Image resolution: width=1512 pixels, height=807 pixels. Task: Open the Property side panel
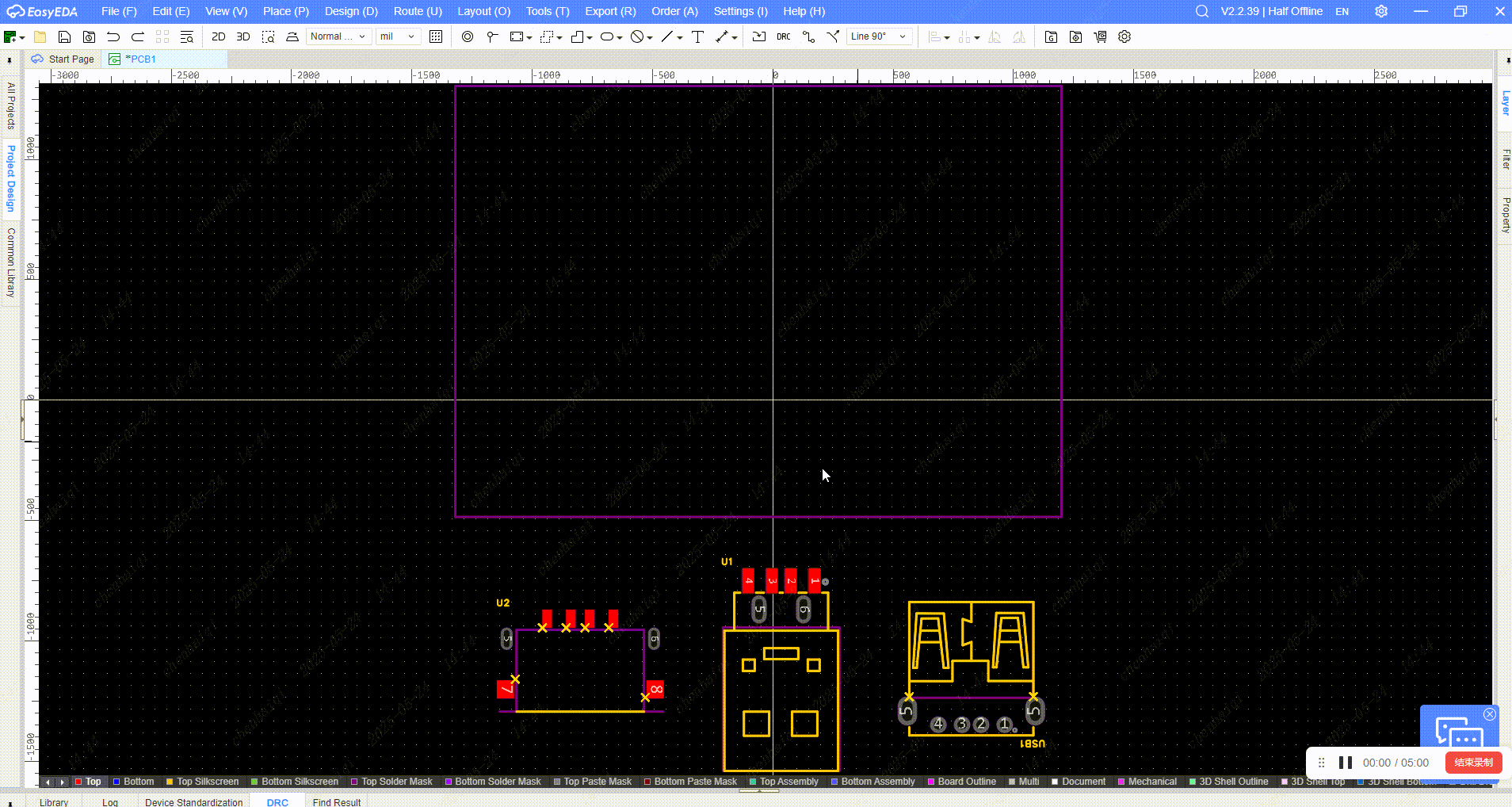[1506, 214]
